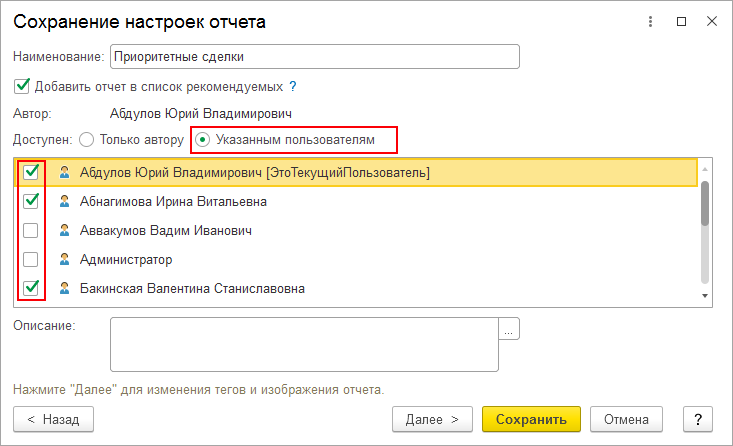
Task: Open the description editor with the ellipsis button
Action: [x=510, y=329]
